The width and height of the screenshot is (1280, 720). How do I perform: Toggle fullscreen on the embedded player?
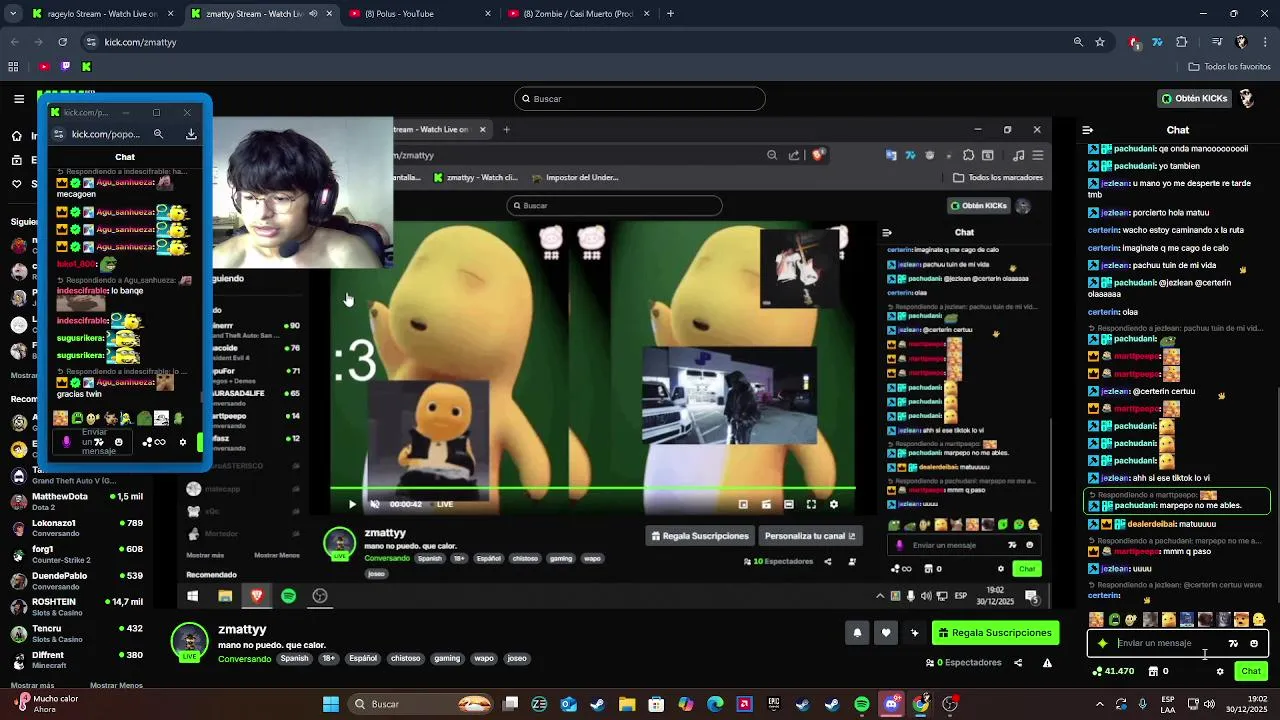811,504
